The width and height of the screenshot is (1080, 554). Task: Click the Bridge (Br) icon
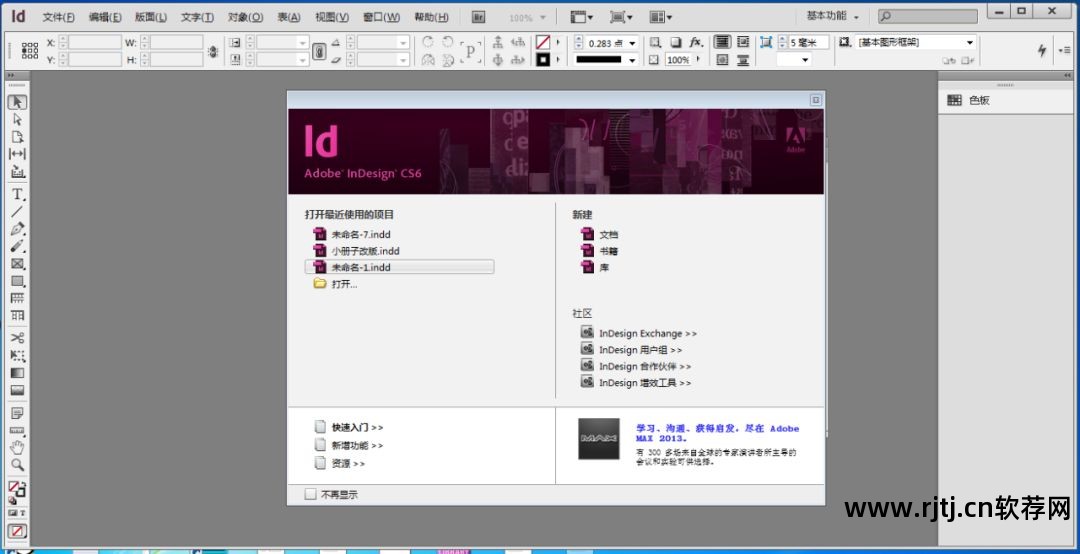[x=478, y=17]
